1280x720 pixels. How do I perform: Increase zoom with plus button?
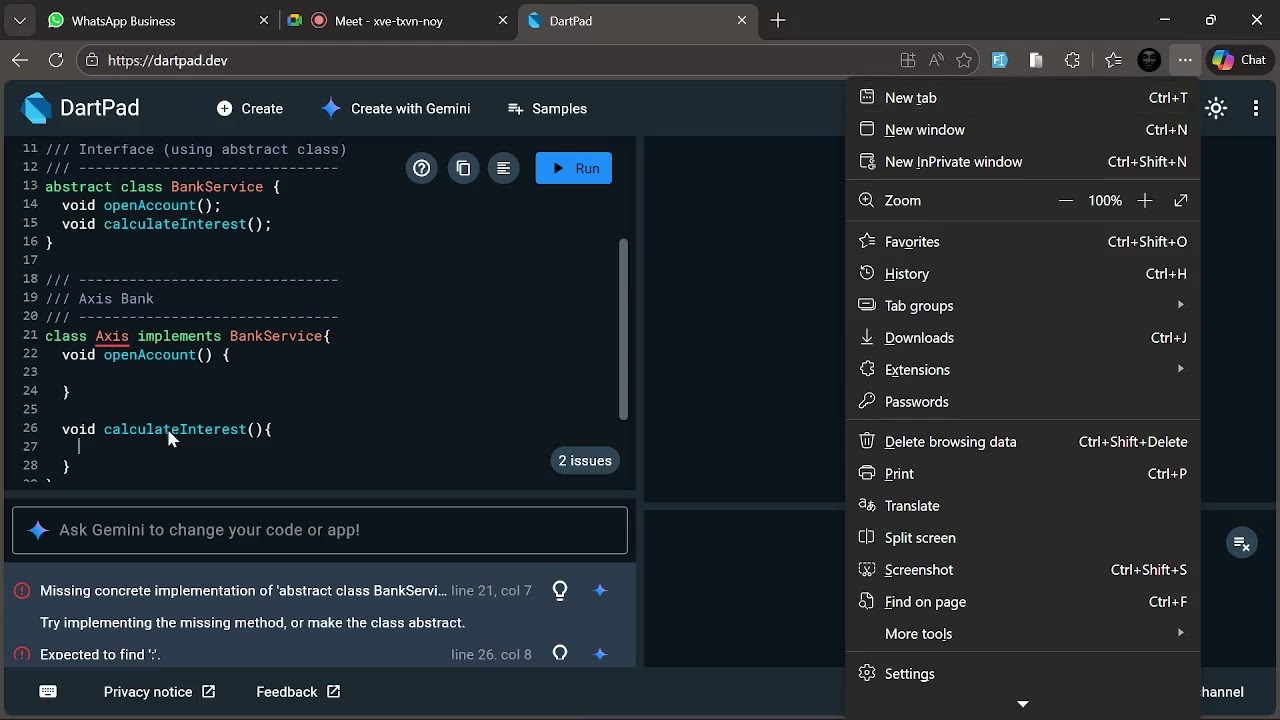pos(1145,201)
